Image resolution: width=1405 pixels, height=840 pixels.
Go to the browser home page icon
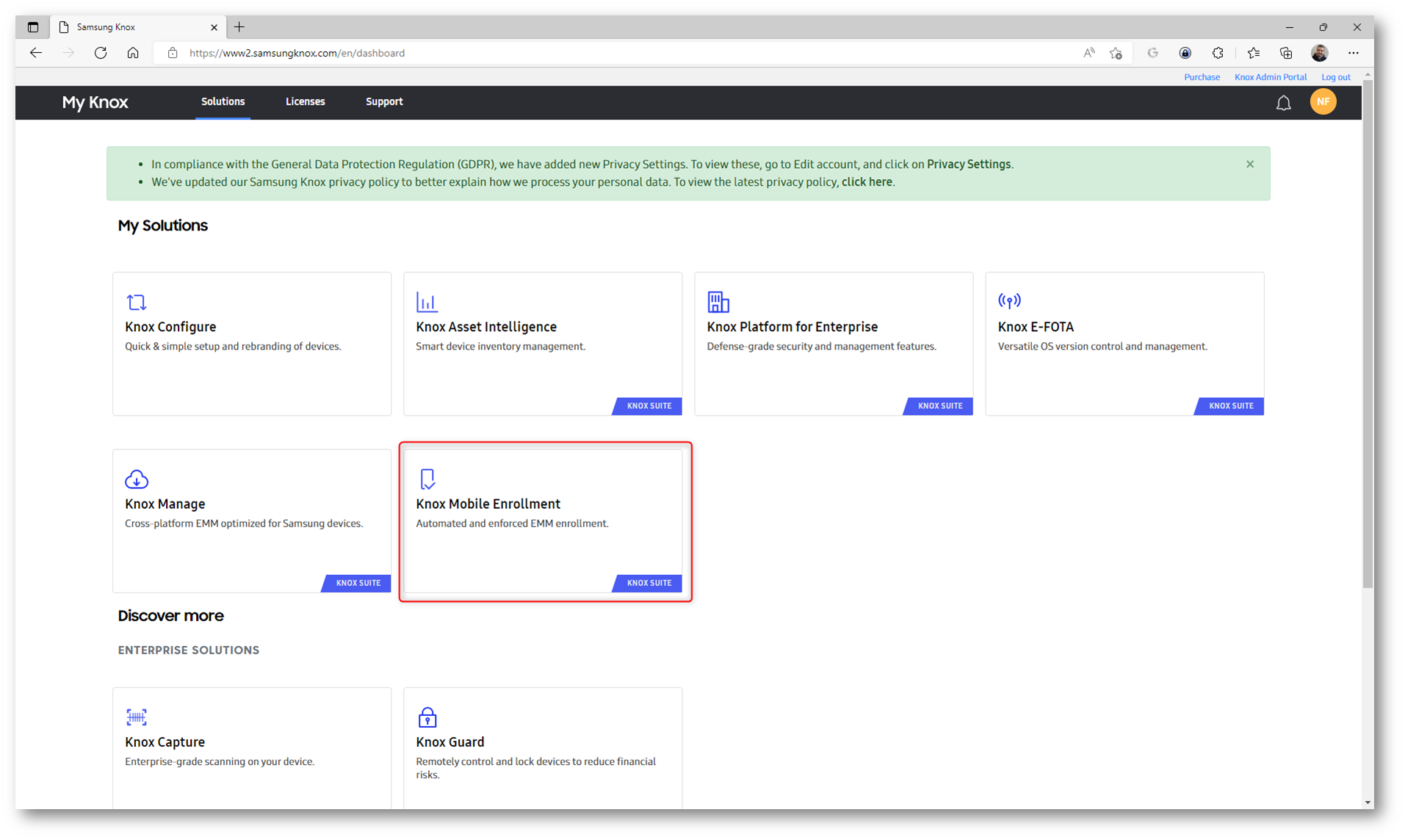click(133, 53)
